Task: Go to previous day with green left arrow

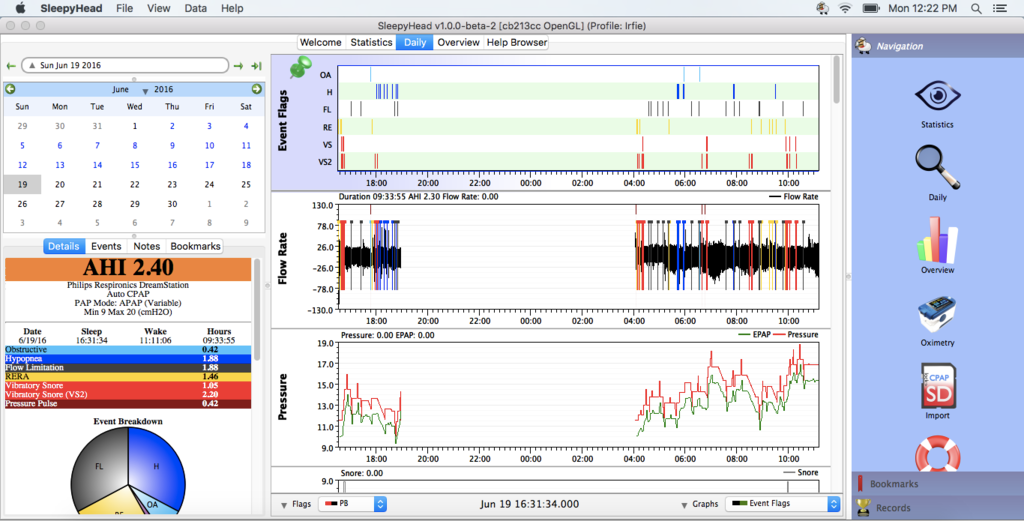Action: (x=10, y=66)
